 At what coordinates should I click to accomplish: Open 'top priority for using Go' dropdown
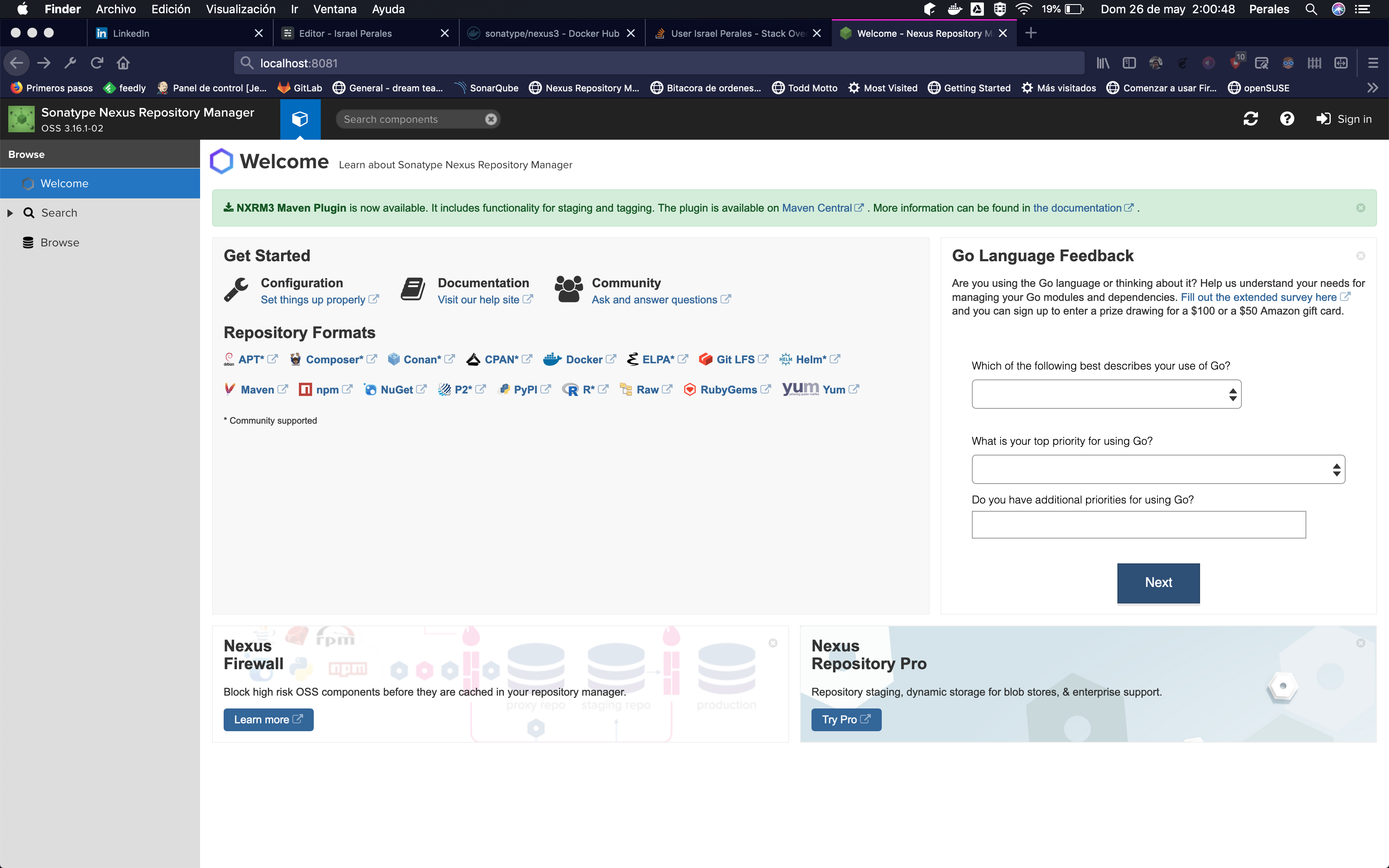pyautogui.click(x=1158, y=470)
